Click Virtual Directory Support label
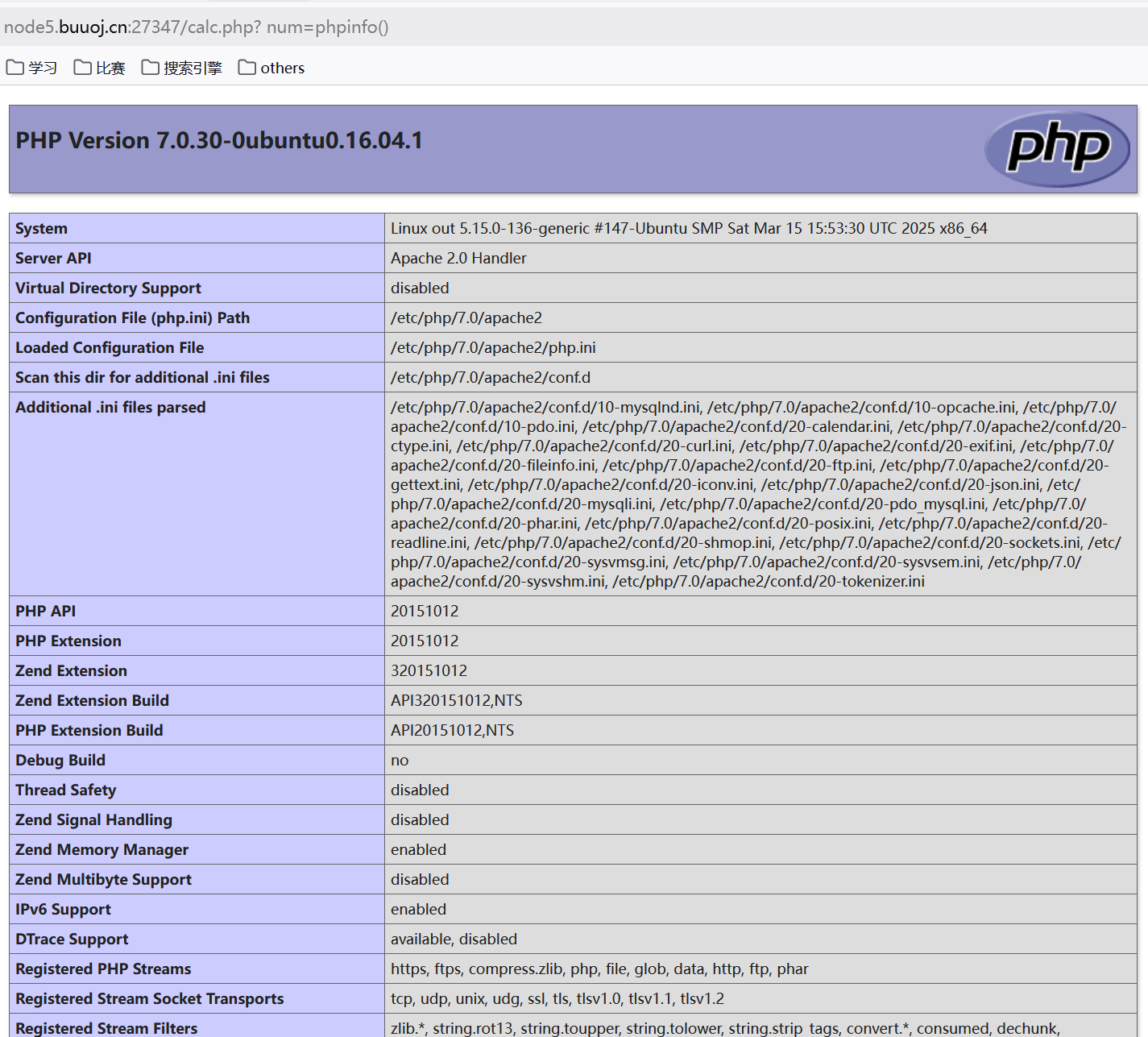The width and height of the screenshot is (1148, 1037). tap(108, 288)
